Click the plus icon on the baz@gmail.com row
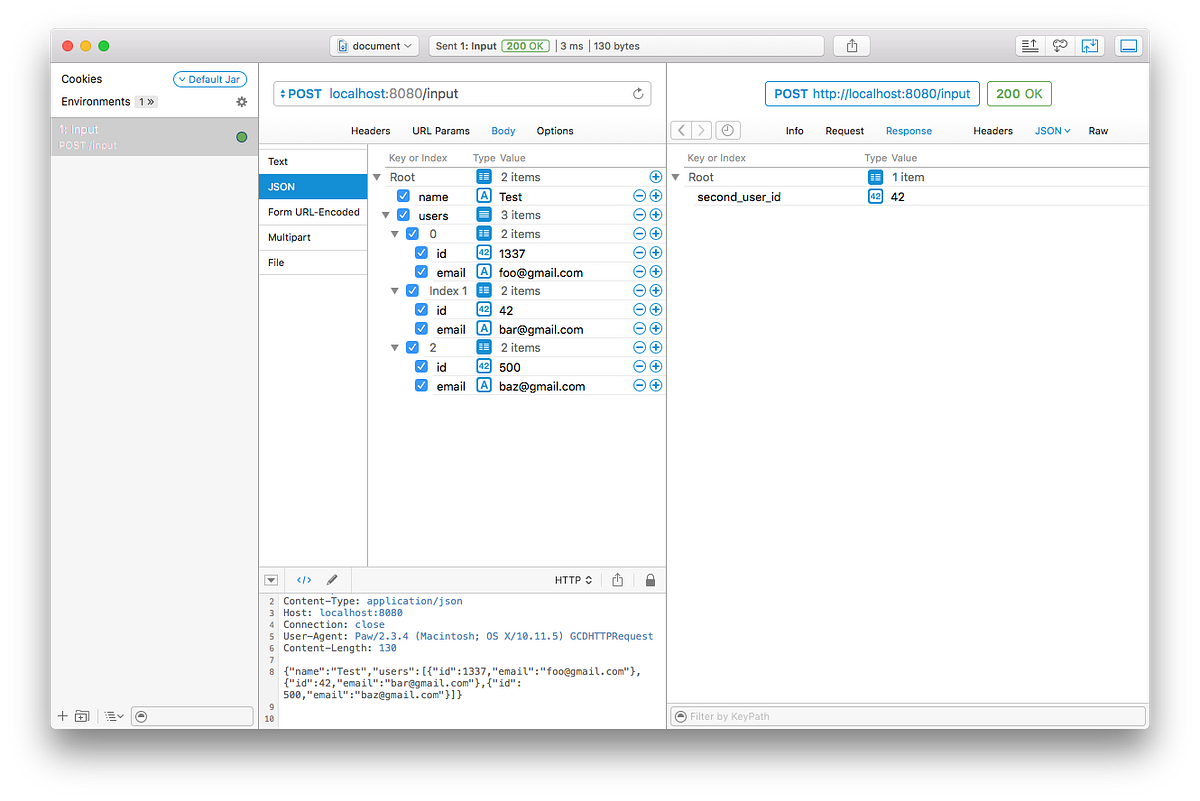 (656, 386)
